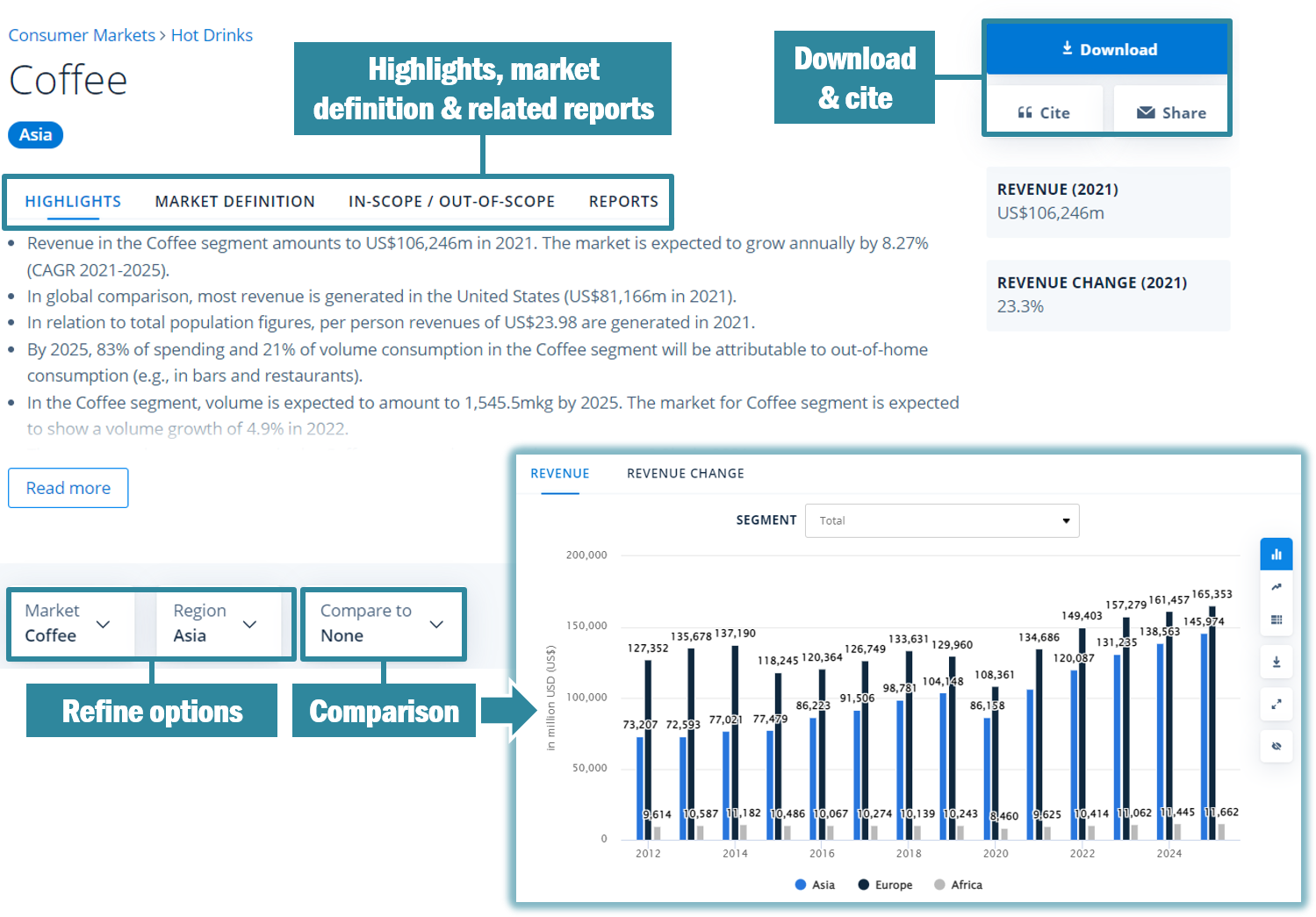The width and height of the screenshot is (1316, 917).
Task: Select the bar chart view icon
Action: tap(1276, 554)
